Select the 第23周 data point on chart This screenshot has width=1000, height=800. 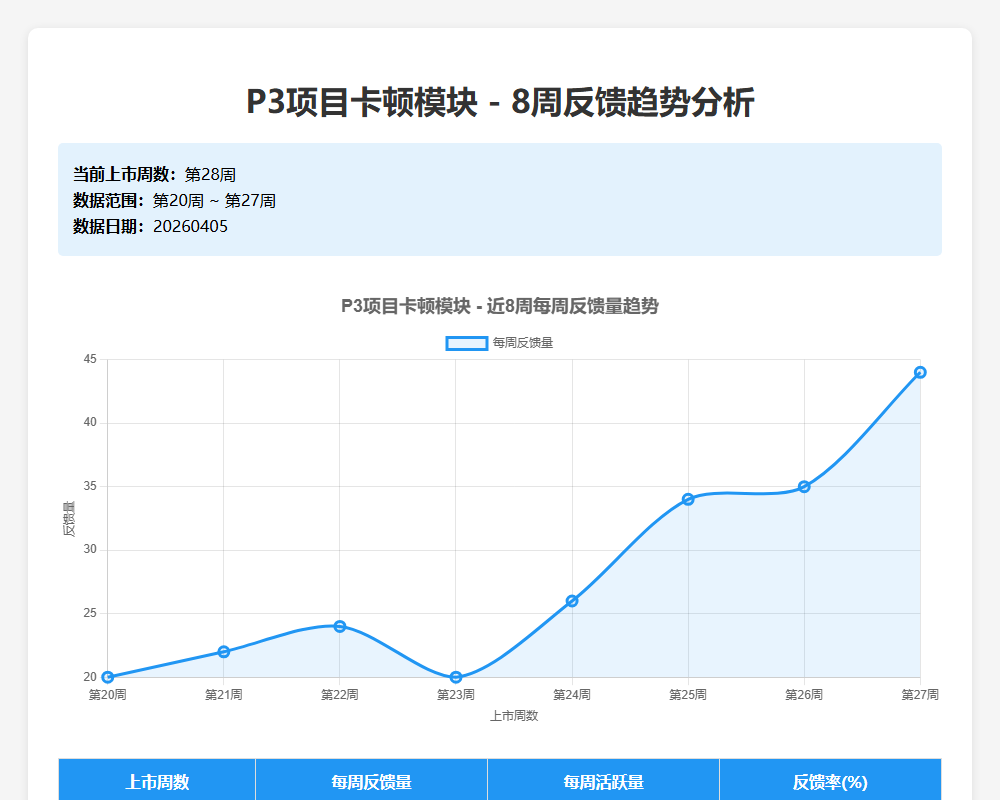tap(456, 677)
